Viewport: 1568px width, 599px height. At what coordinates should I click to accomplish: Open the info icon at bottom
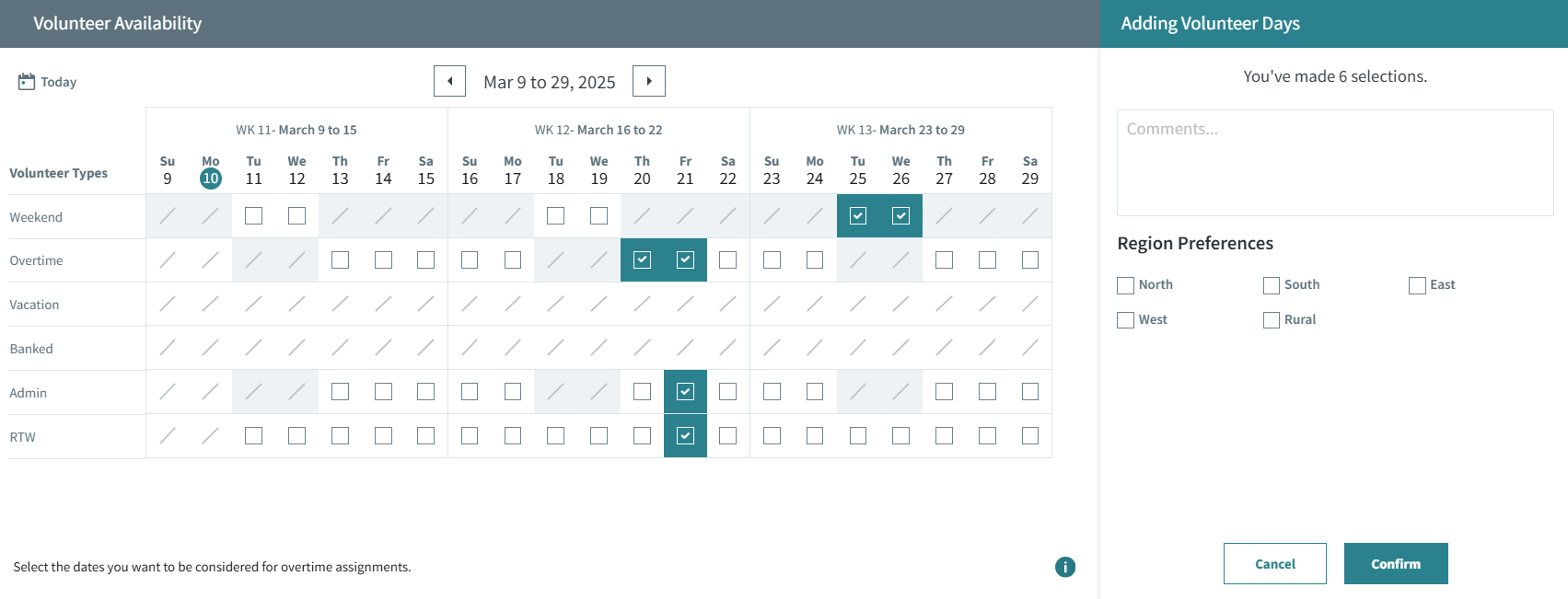tap(1064, 567)
